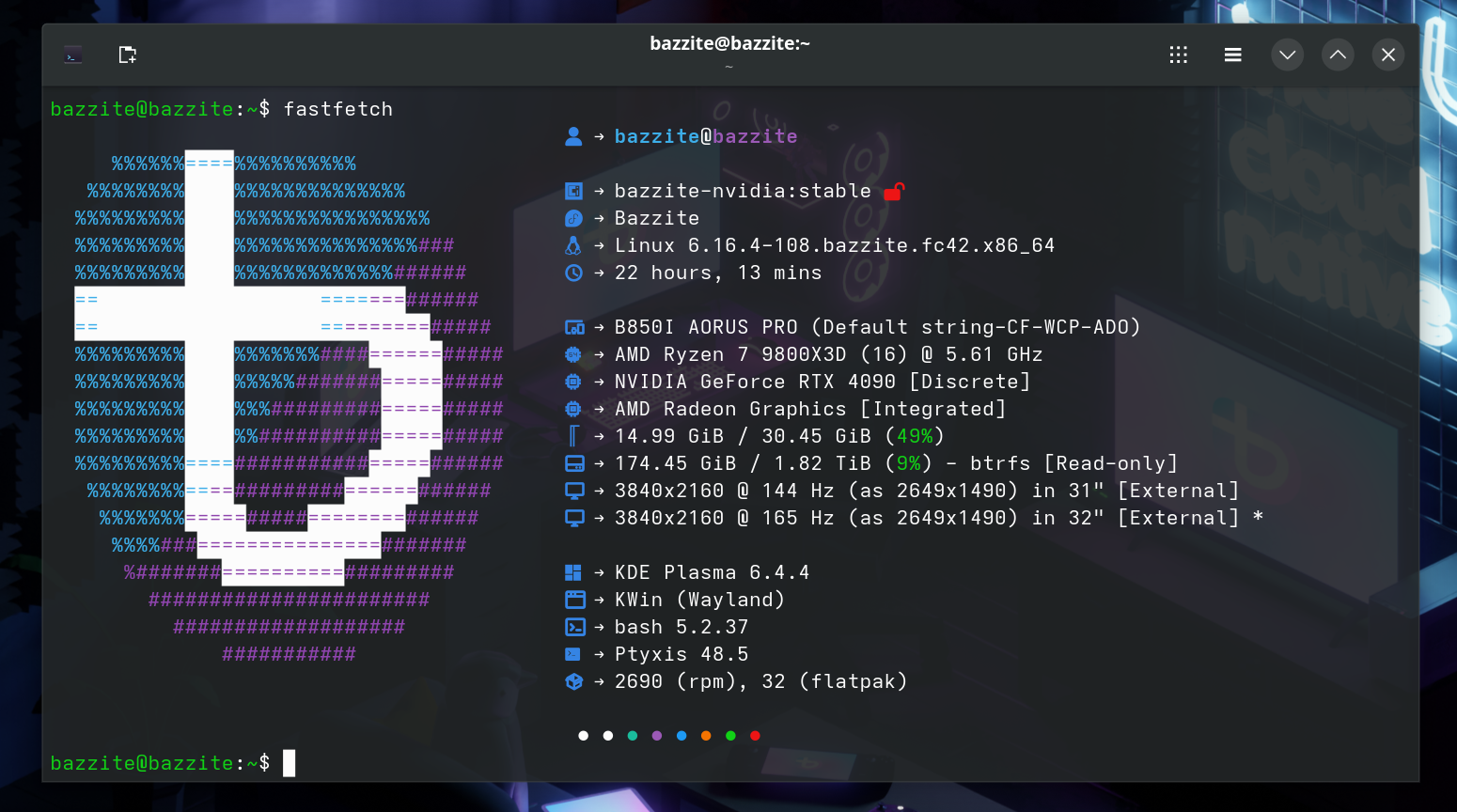Click the blue color dot

click(681, 736)
